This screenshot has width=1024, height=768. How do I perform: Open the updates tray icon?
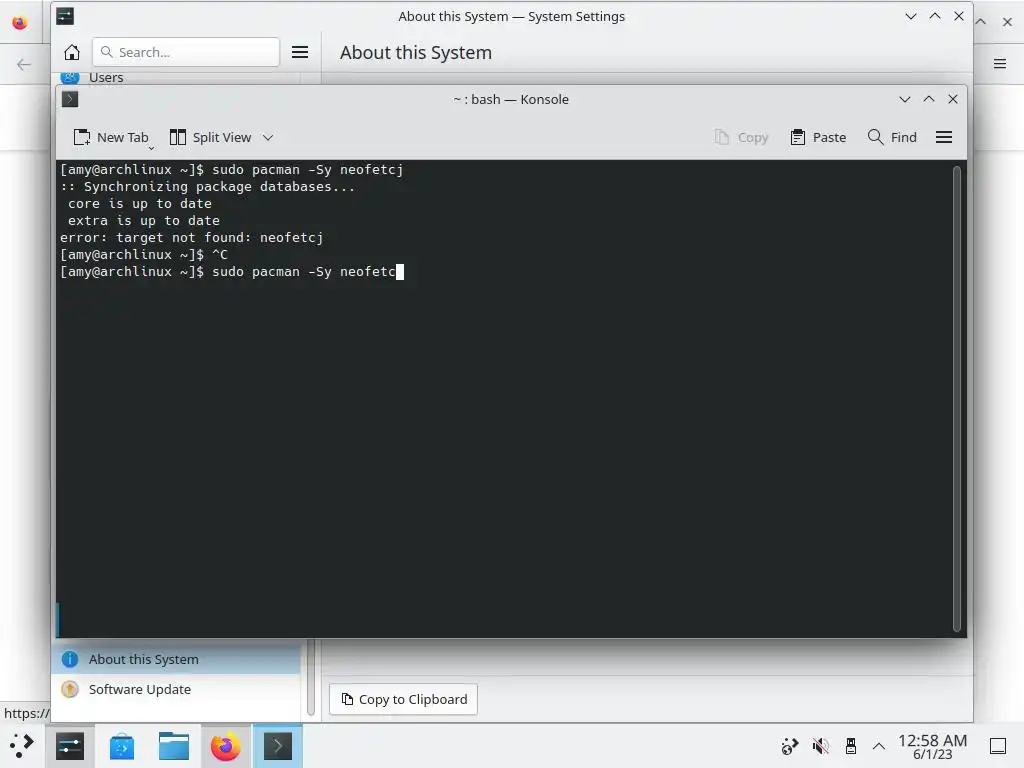tap(790, 746)
